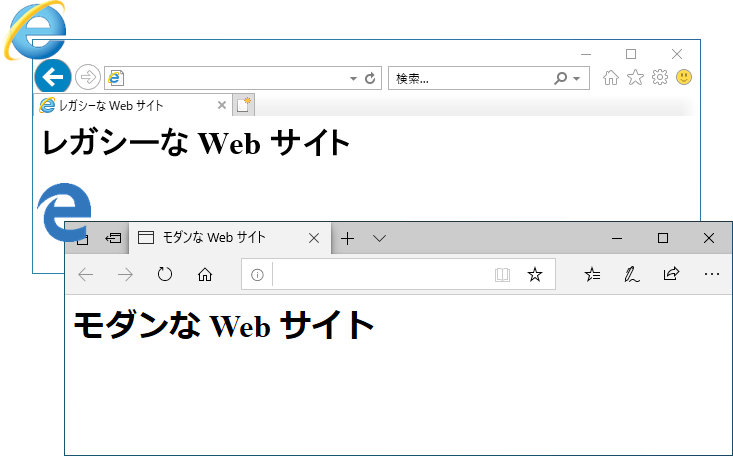Click the Microsoft Edge logo
This screenshot has width=733, height=456.
(x=64, y=212)
